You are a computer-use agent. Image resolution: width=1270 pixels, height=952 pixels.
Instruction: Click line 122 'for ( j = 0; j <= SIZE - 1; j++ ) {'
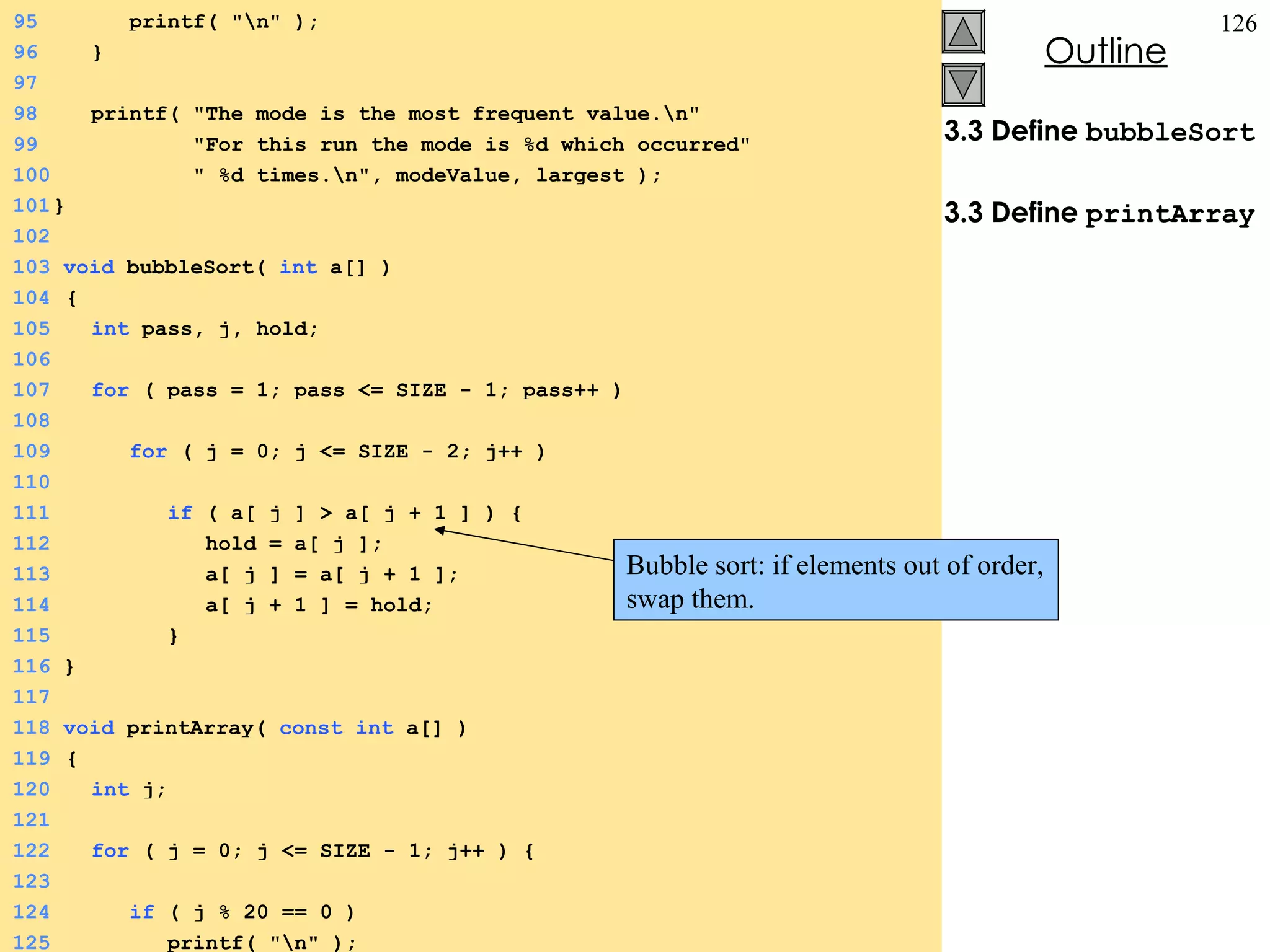(313, 851)
